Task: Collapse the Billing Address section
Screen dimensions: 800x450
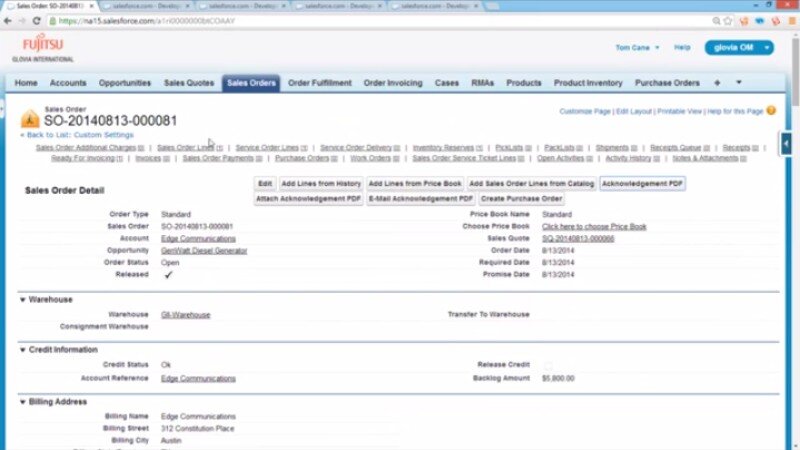Action: pos(23,402)
